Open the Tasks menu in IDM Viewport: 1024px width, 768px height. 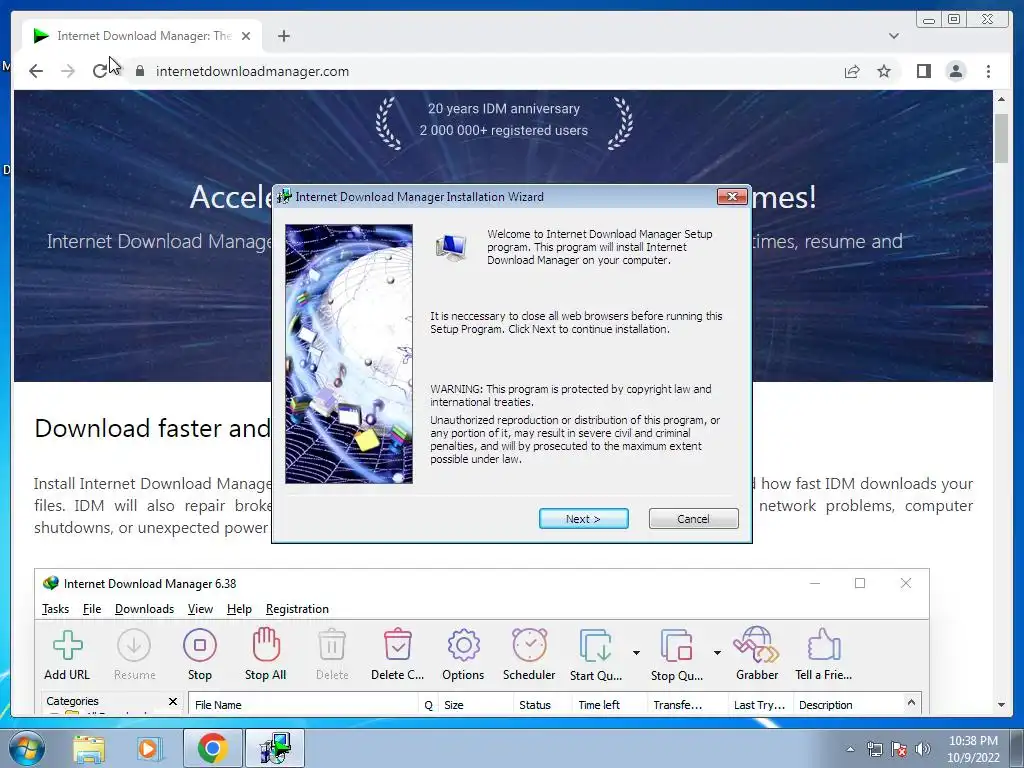click(56, 609)
